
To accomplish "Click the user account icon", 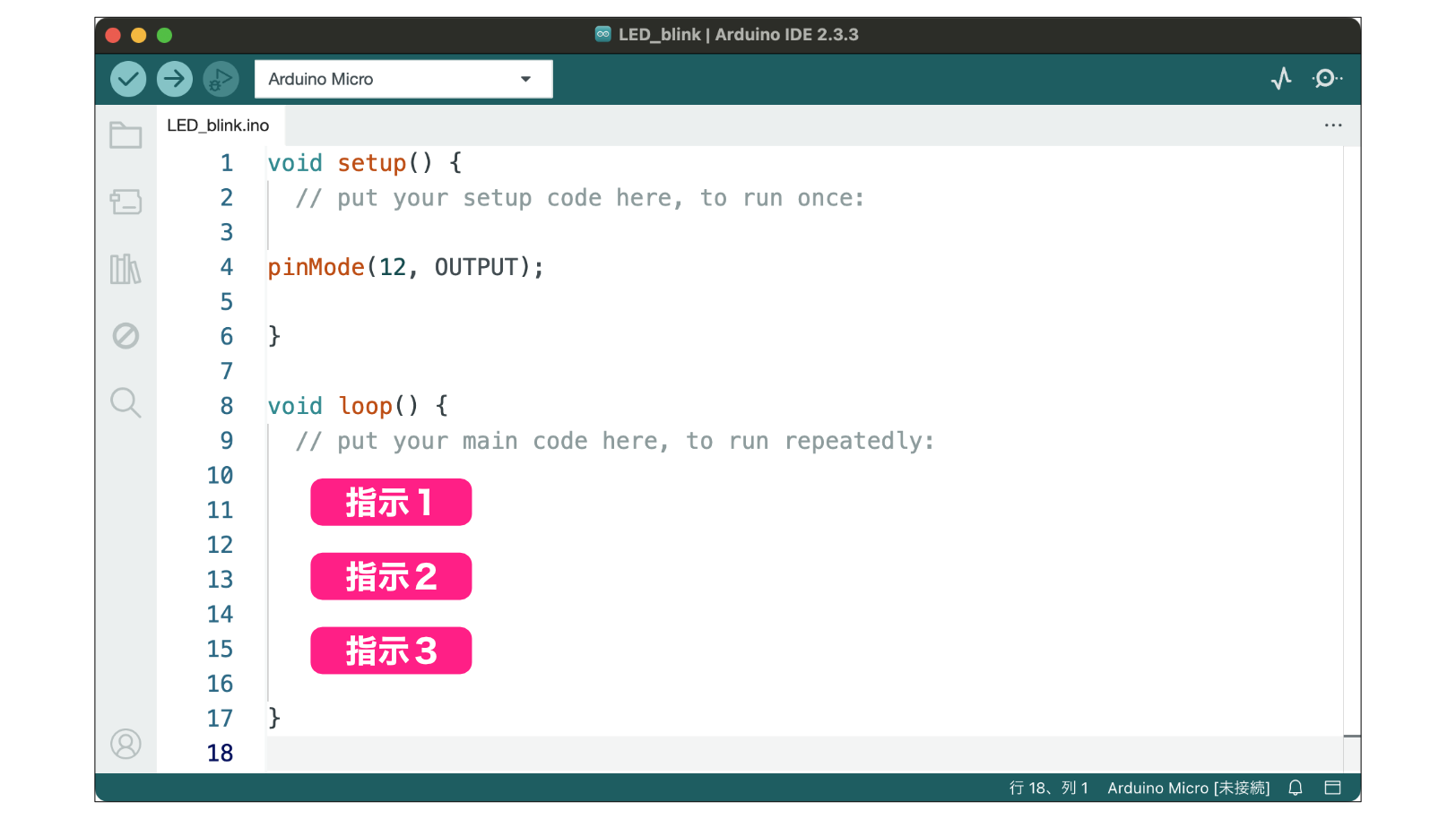I will coord(126,744).
